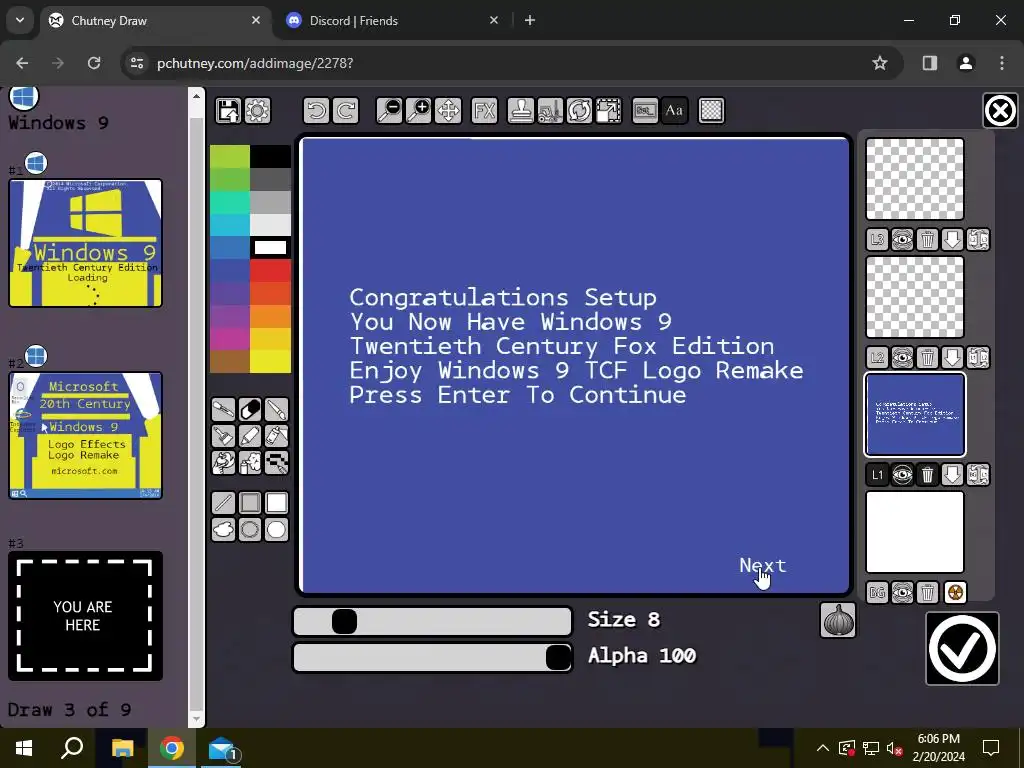Switch to the Discord | Friends tab
This screenshot has width=1024, height=768.
pyautogui.click(x=393, y=21)
